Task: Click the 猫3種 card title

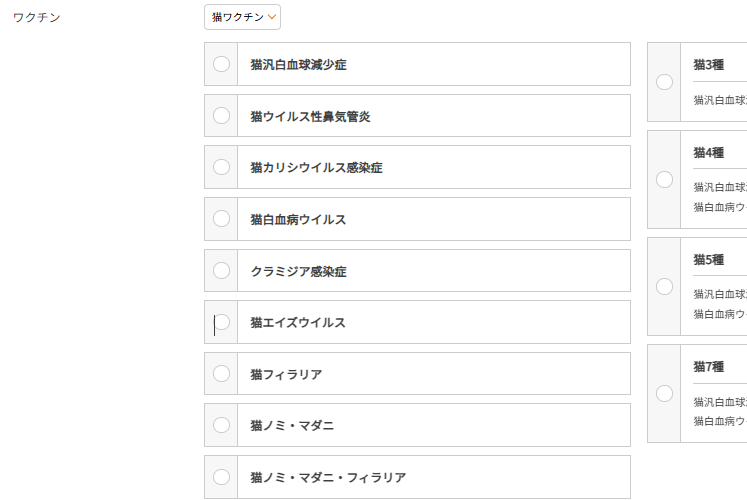Action: [x=708, y=64]
